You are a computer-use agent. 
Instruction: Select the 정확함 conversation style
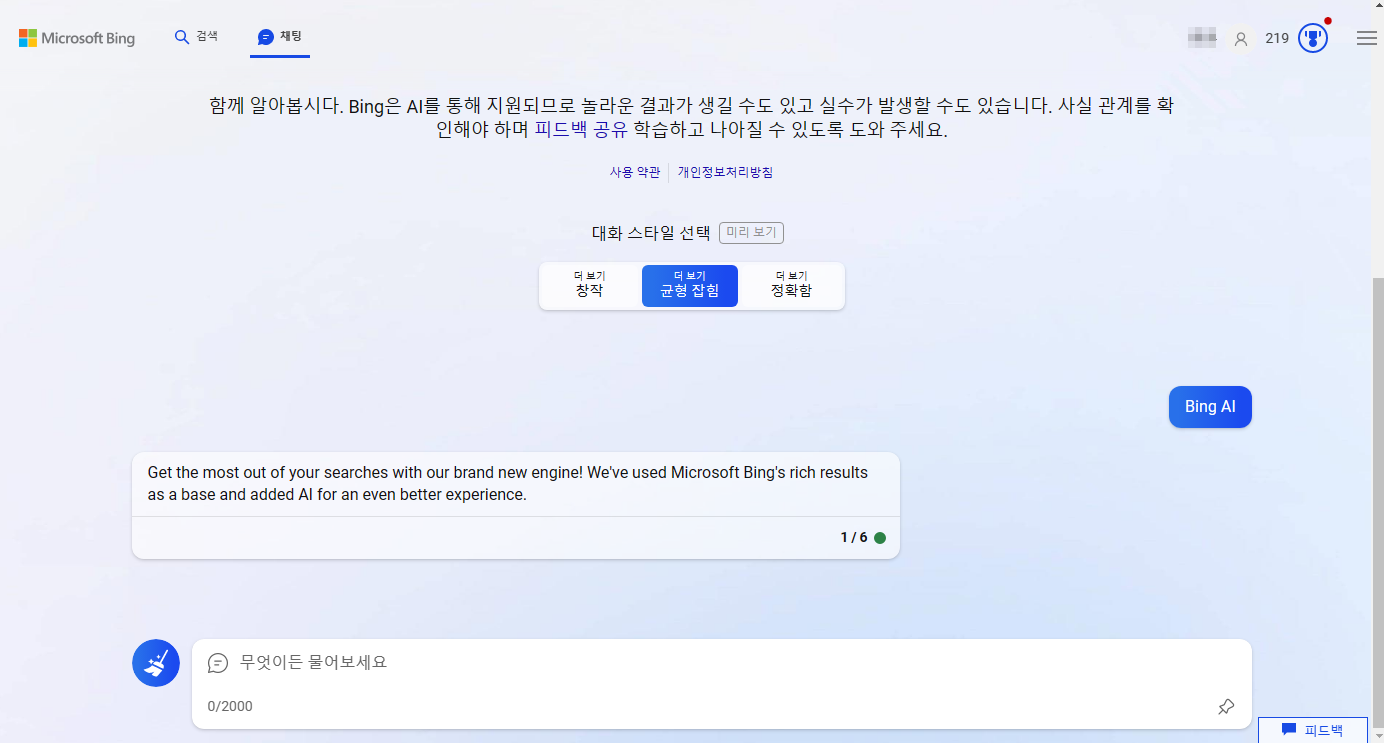point(791,286)
